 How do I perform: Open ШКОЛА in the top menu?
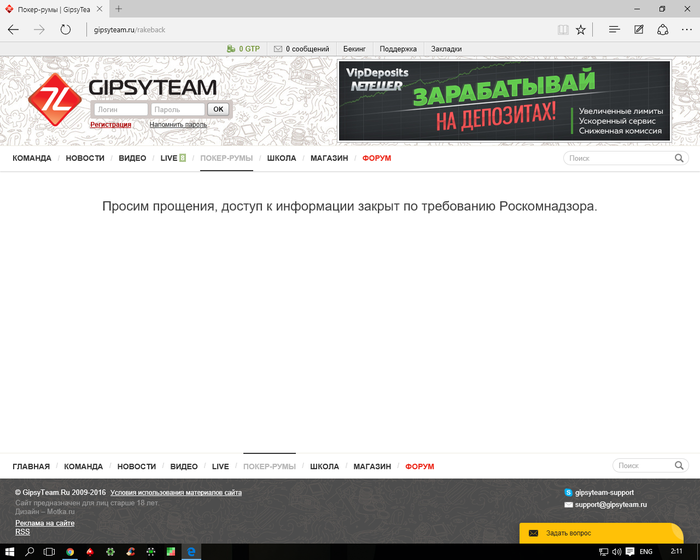point(281,158)
